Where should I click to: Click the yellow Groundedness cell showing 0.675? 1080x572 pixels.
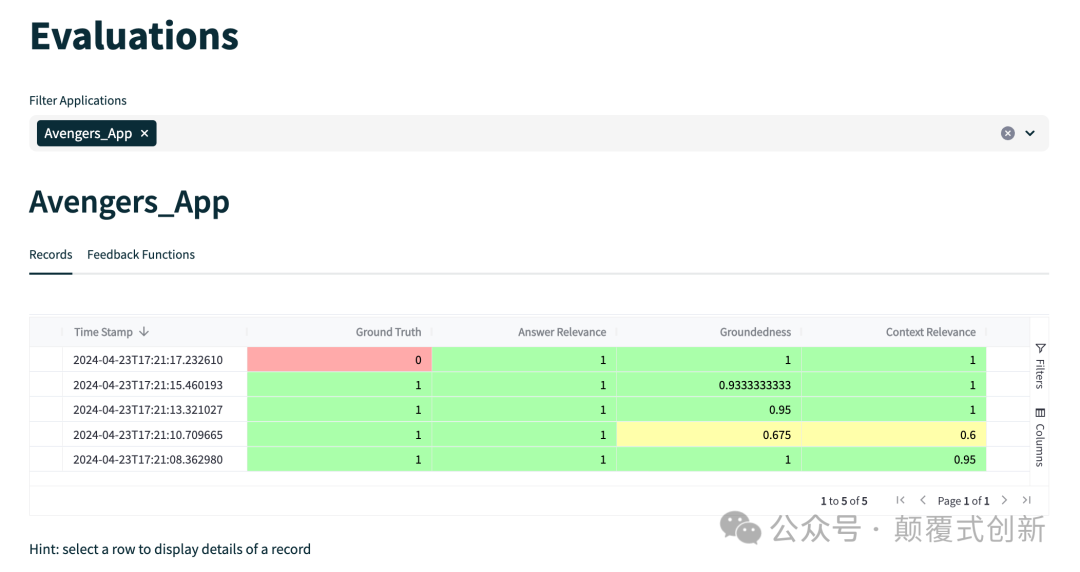709,434
